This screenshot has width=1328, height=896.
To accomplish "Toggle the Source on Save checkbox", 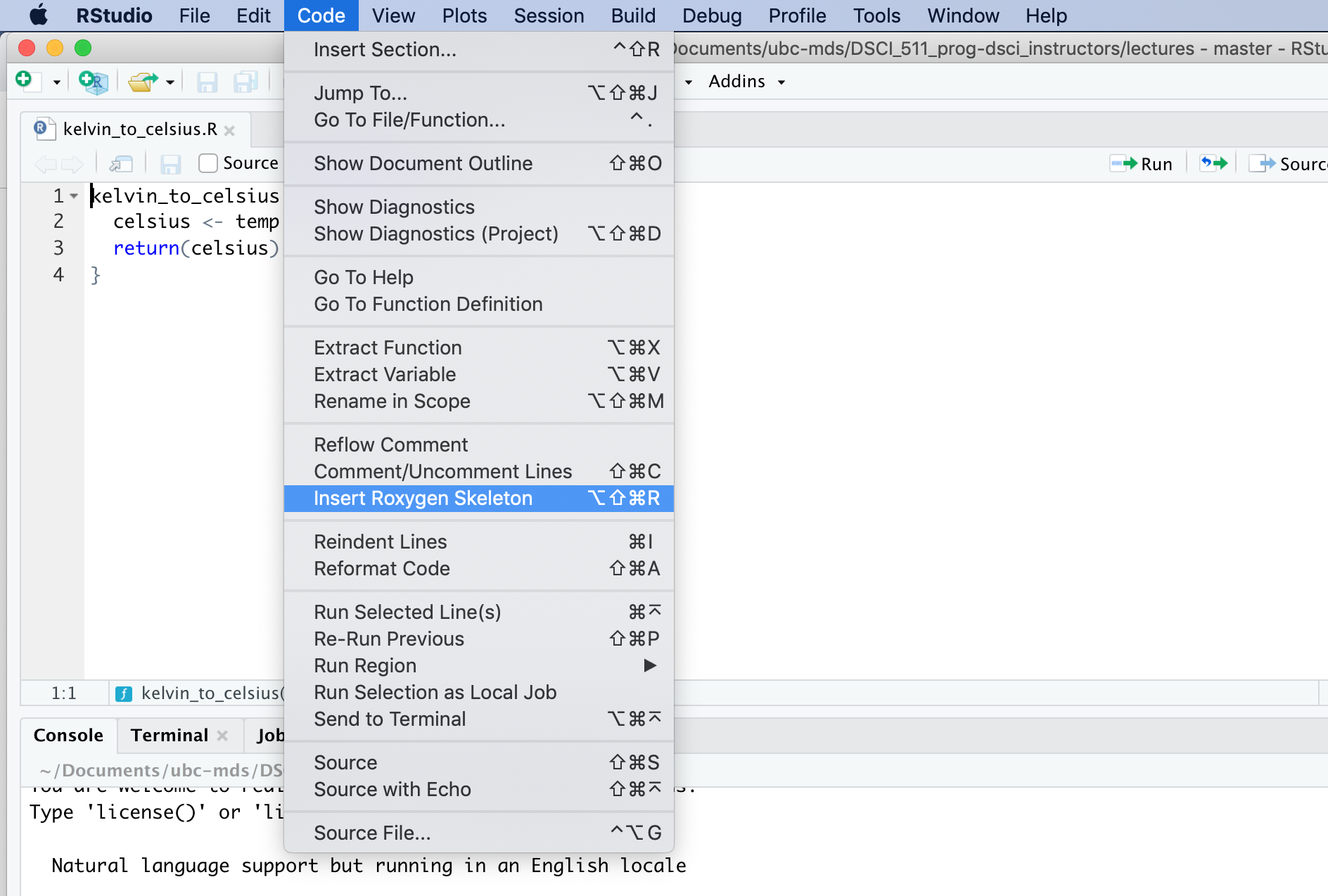I will point(207,163).
